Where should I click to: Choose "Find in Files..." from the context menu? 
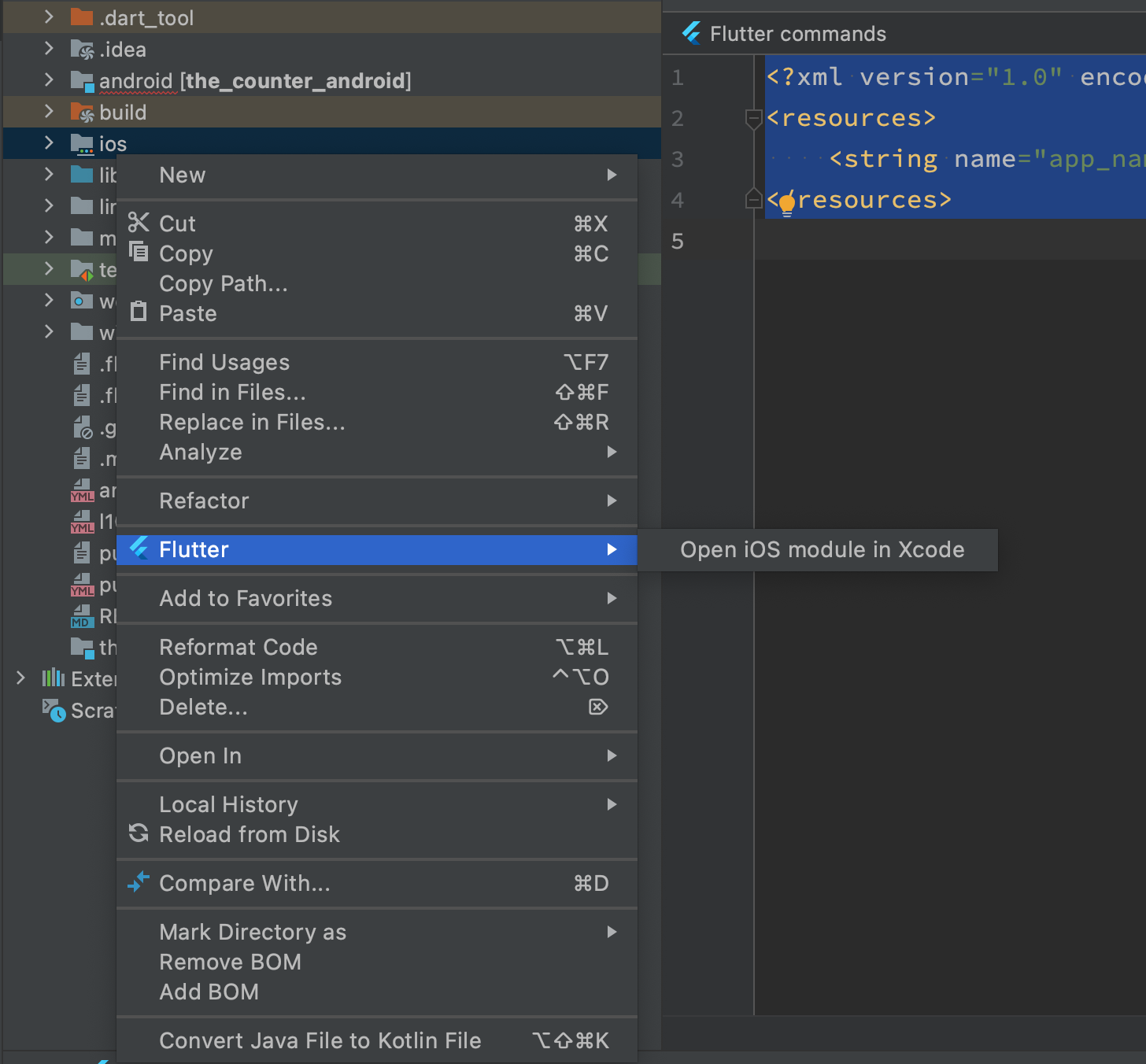point(231,392)
